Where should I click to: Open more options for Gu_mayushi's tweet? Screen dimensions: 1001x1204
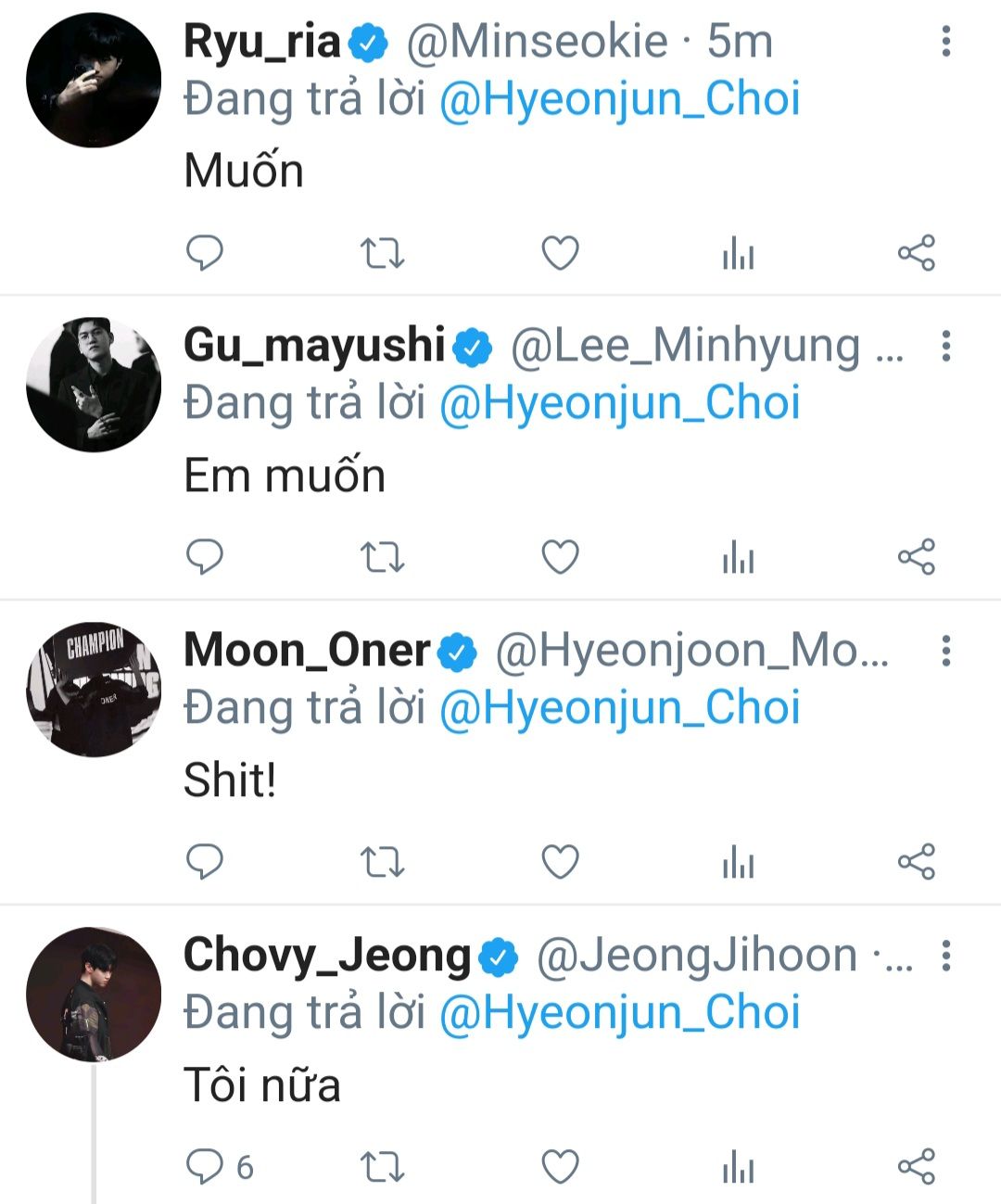coord(945,346)
